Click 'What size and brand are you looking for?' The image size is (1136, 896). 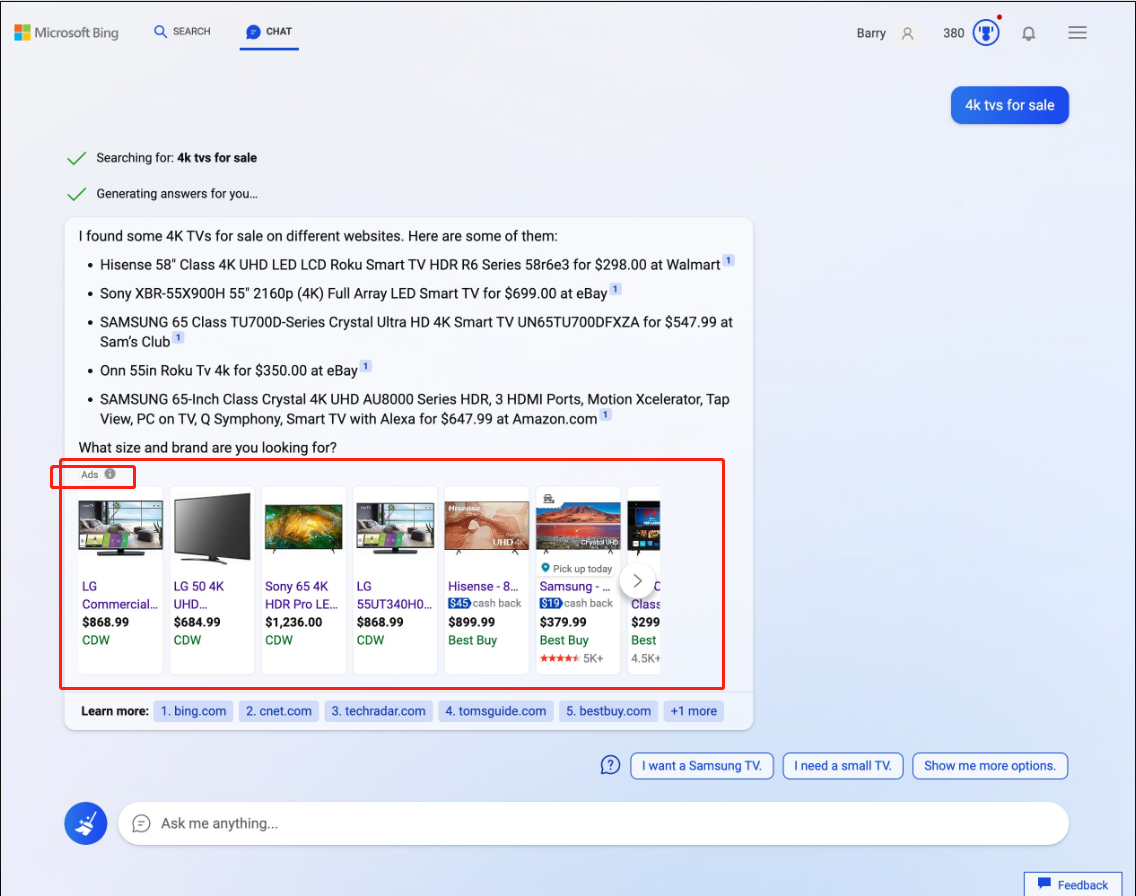[x=208, y=448]
